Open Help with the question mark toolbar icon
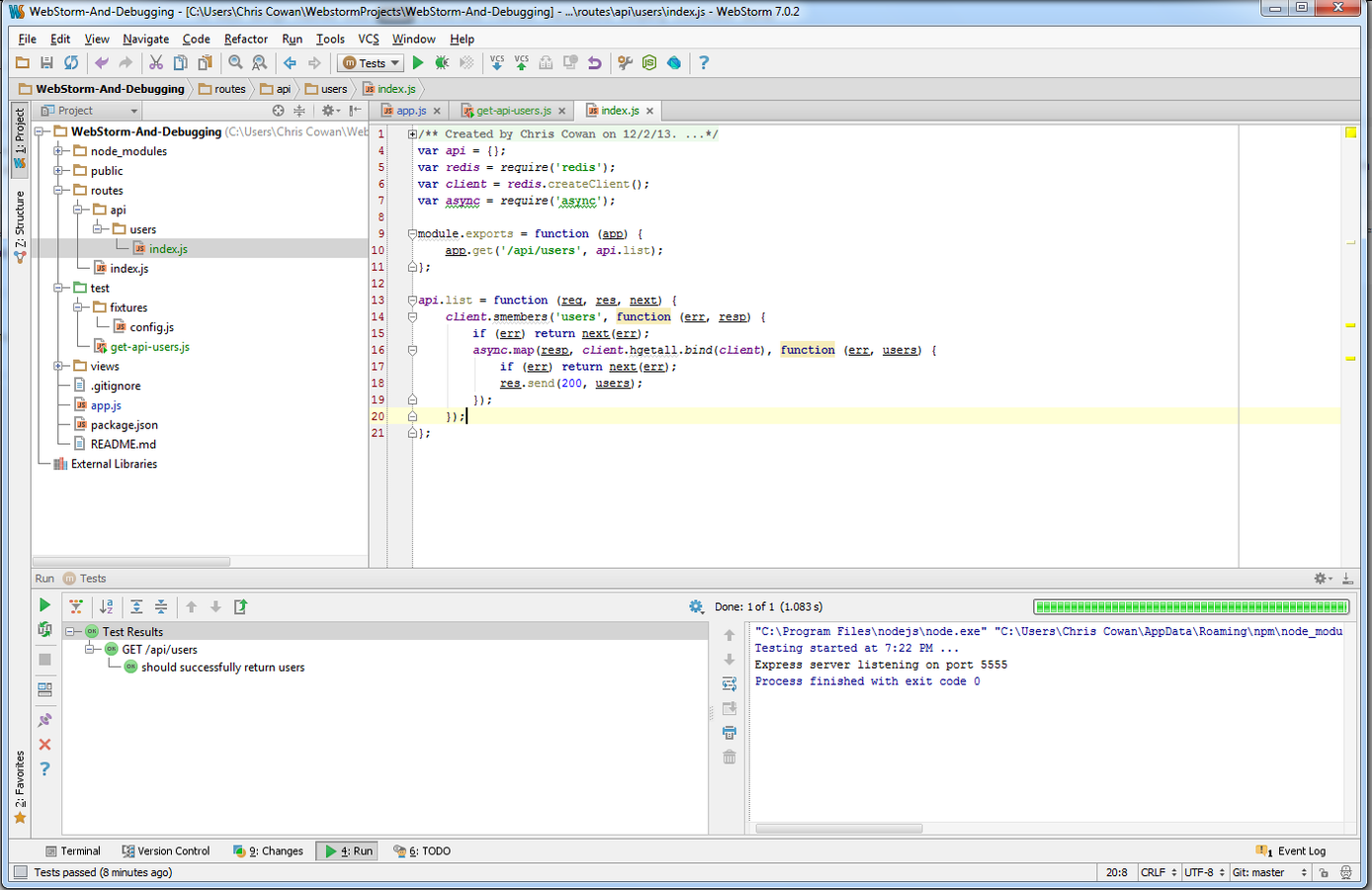The width and height of the screenshot is (1372, 890). [704, 62]
